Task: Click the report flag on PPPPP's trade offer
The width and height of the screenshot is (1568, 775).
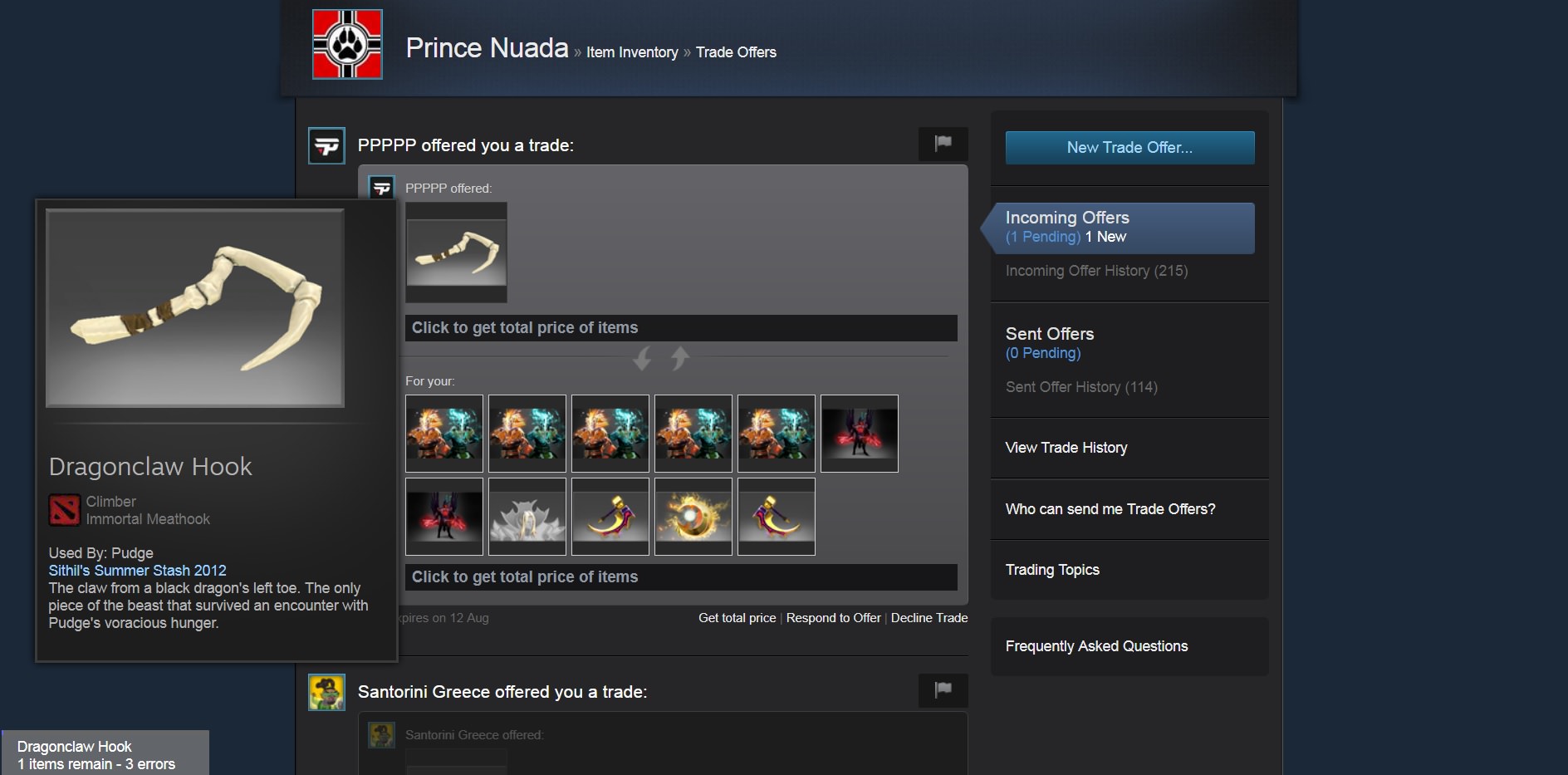Action: (943, 144)
